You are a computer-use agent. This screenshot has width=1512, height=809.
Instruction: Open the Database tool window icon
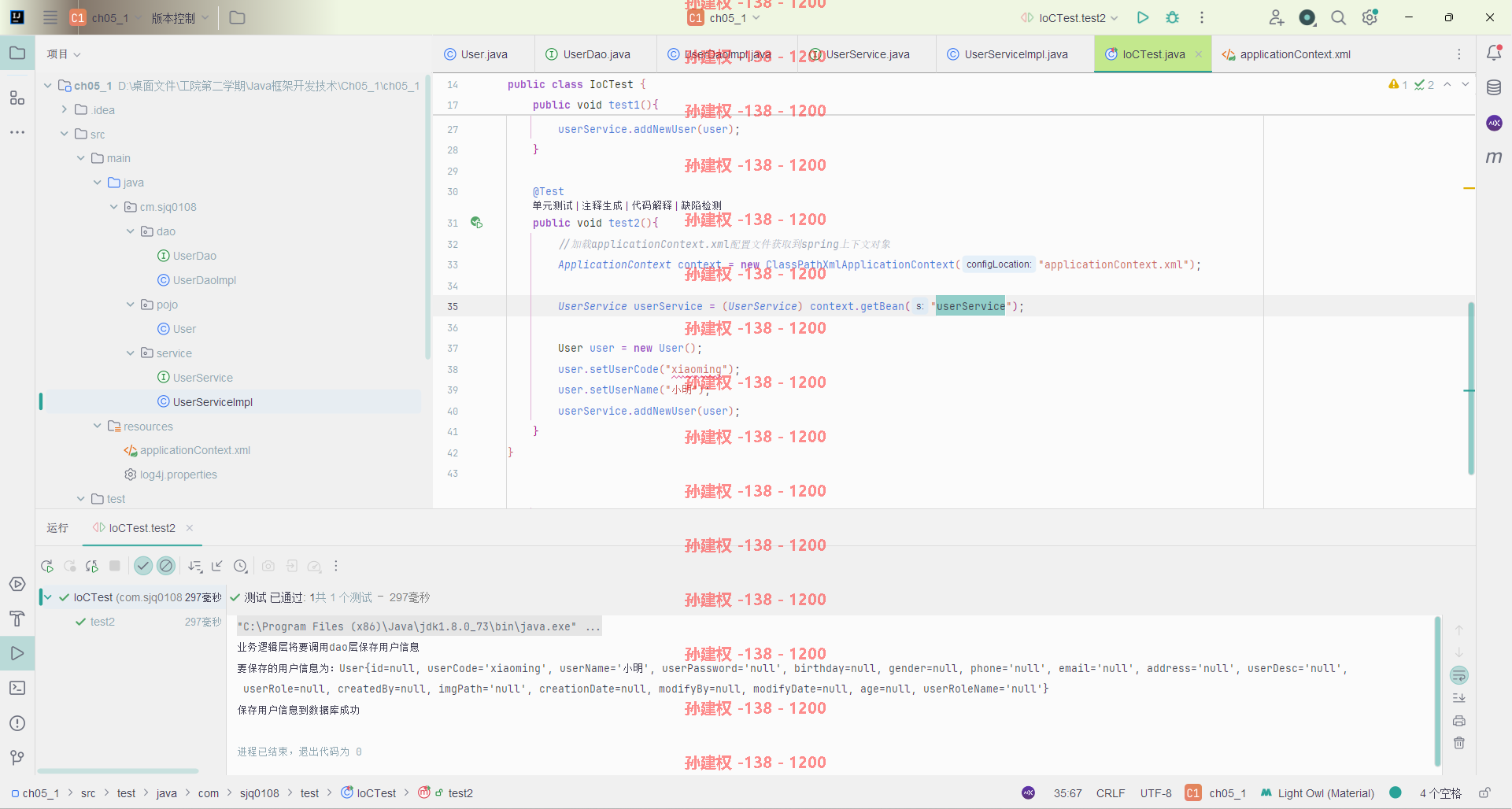coord(1493,87)
